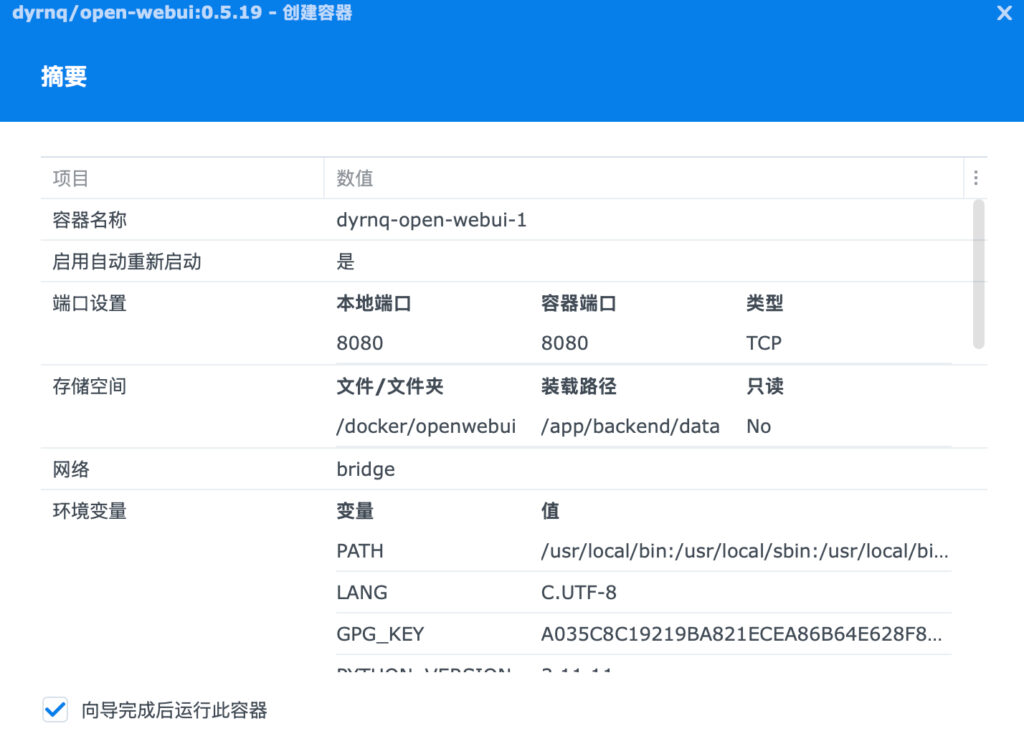This screenshot has width=1024, height=731.
Task: Click the read-only value No
Action: (758, 427)
